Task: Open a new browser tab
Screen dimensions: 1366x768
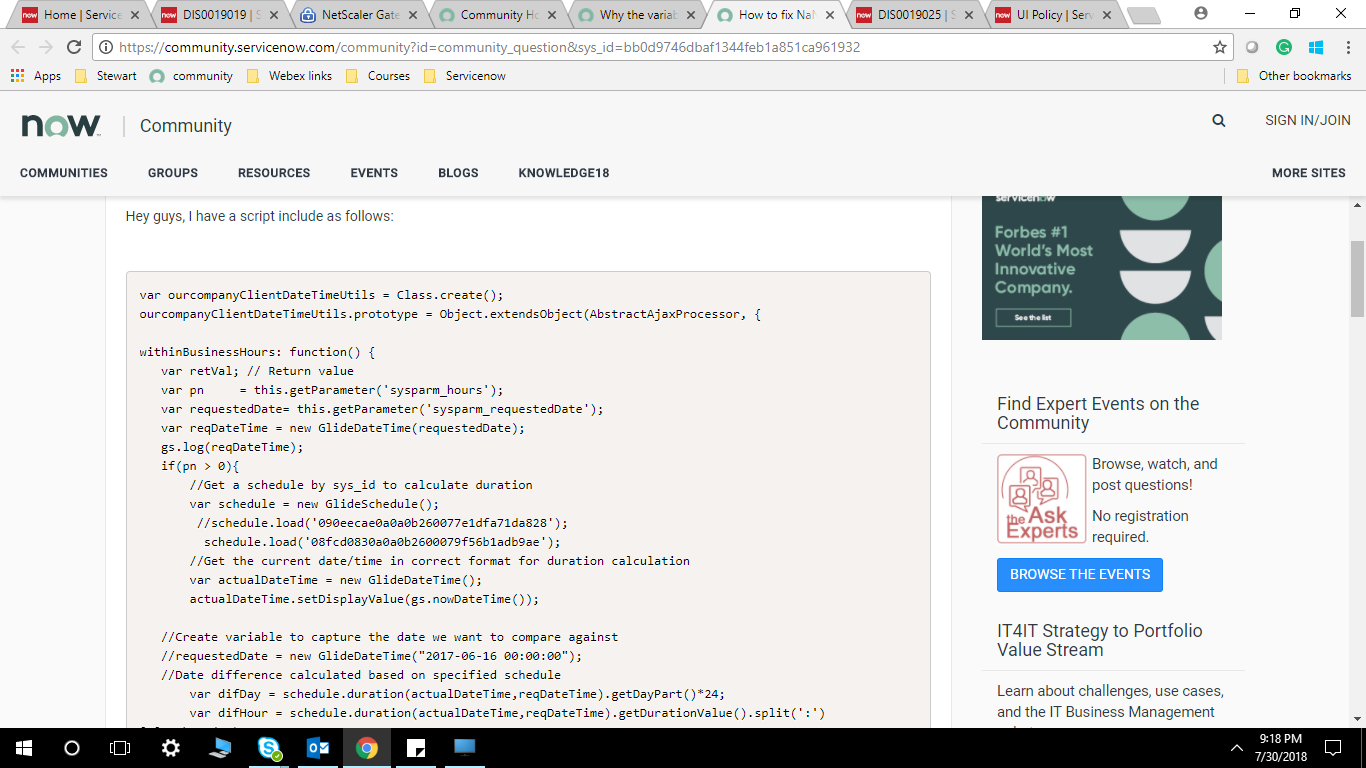Action: pyautogui.click(x=1142, y=15)
